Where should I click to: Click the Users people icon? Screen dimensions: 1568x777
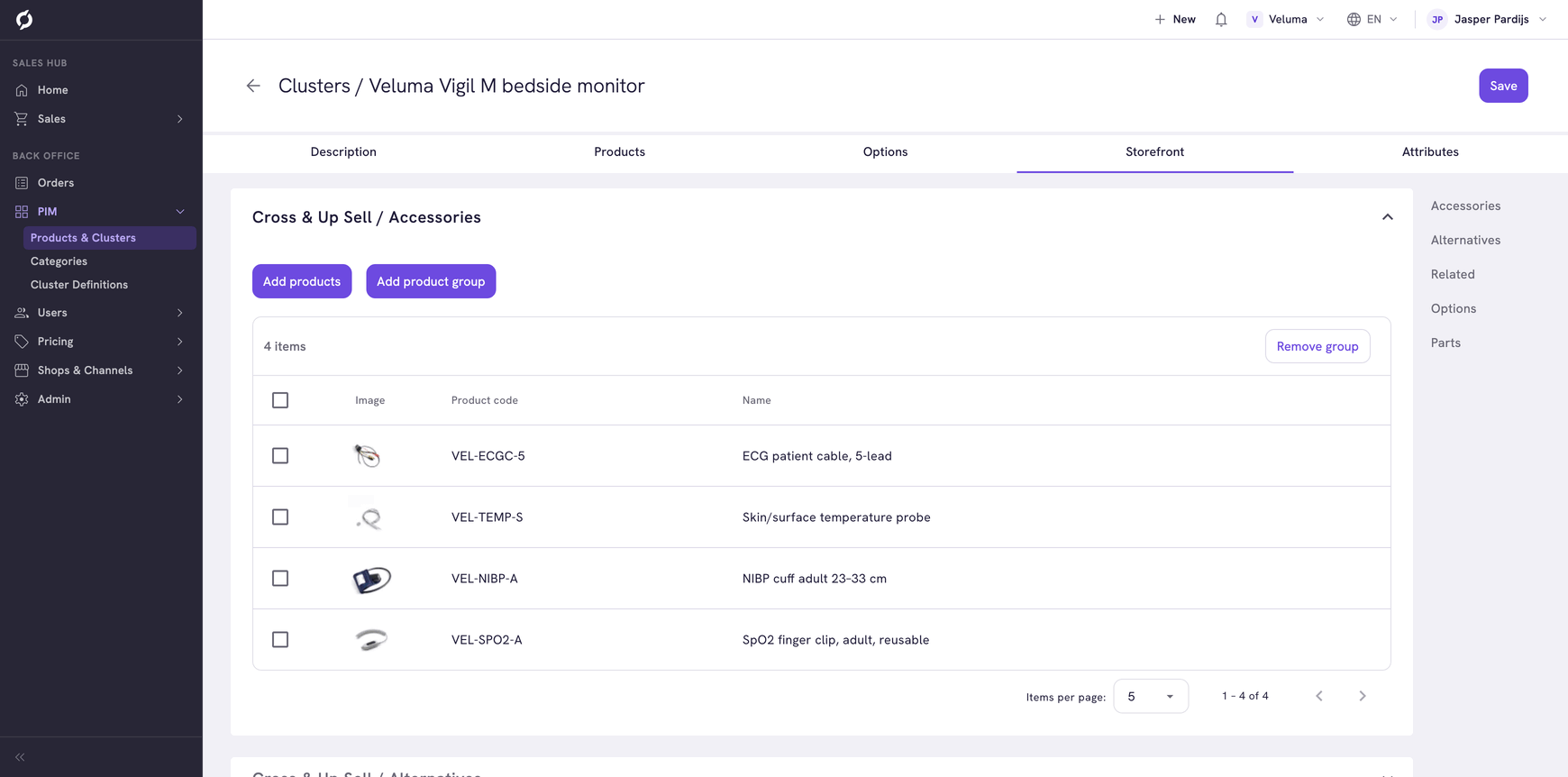click(22, 313)
